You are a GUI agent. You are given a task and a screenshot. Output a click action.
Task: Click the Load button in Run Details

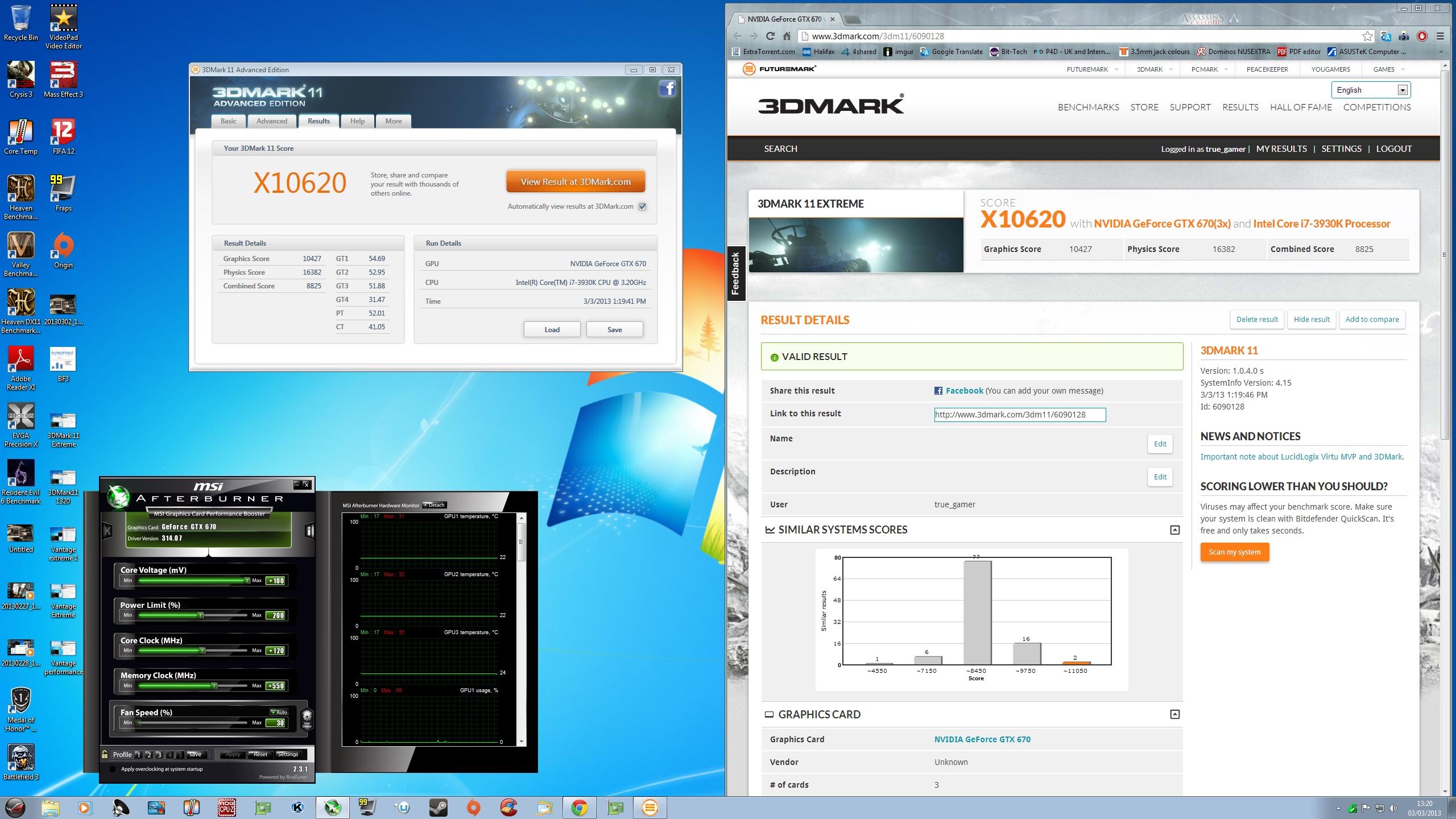(x=552, y=329)
